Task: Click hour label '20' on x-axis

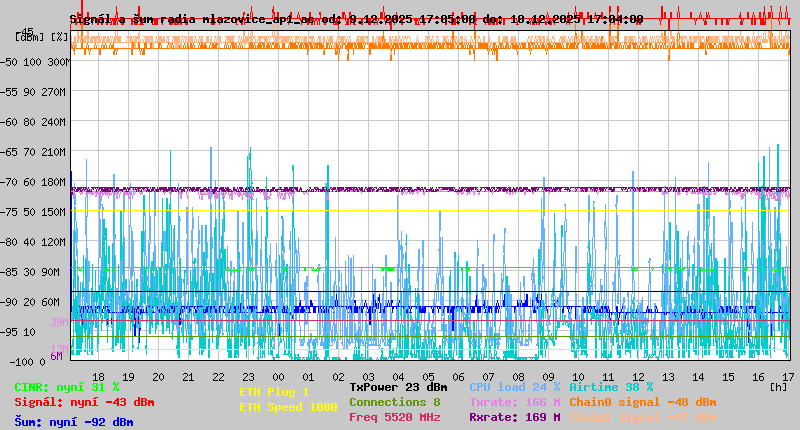Action: coord(159,377)
